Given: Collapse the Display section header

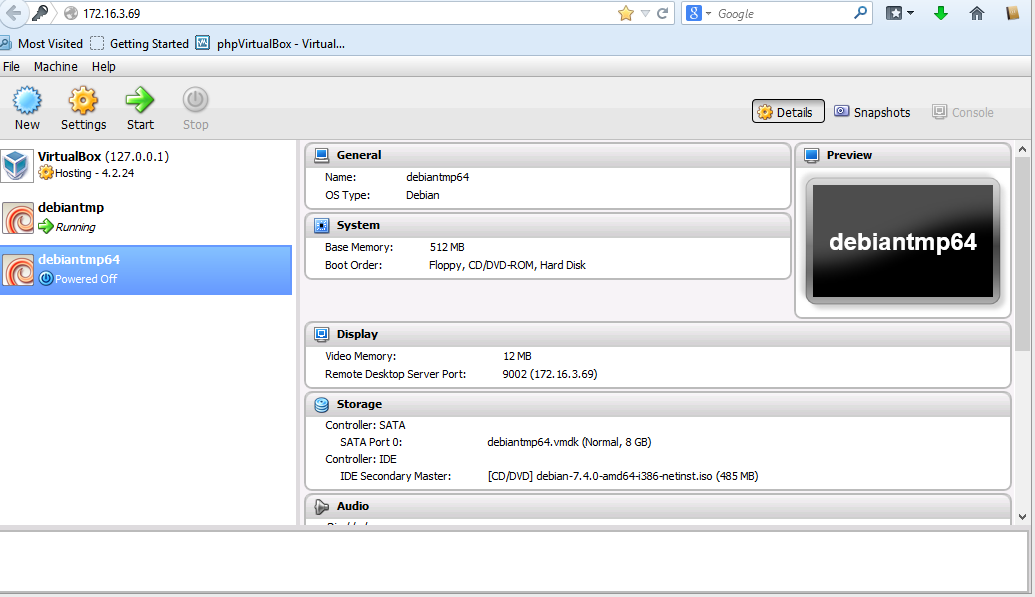Looking at the screenshot, I should pyautogui.click(x=657, y=334).
